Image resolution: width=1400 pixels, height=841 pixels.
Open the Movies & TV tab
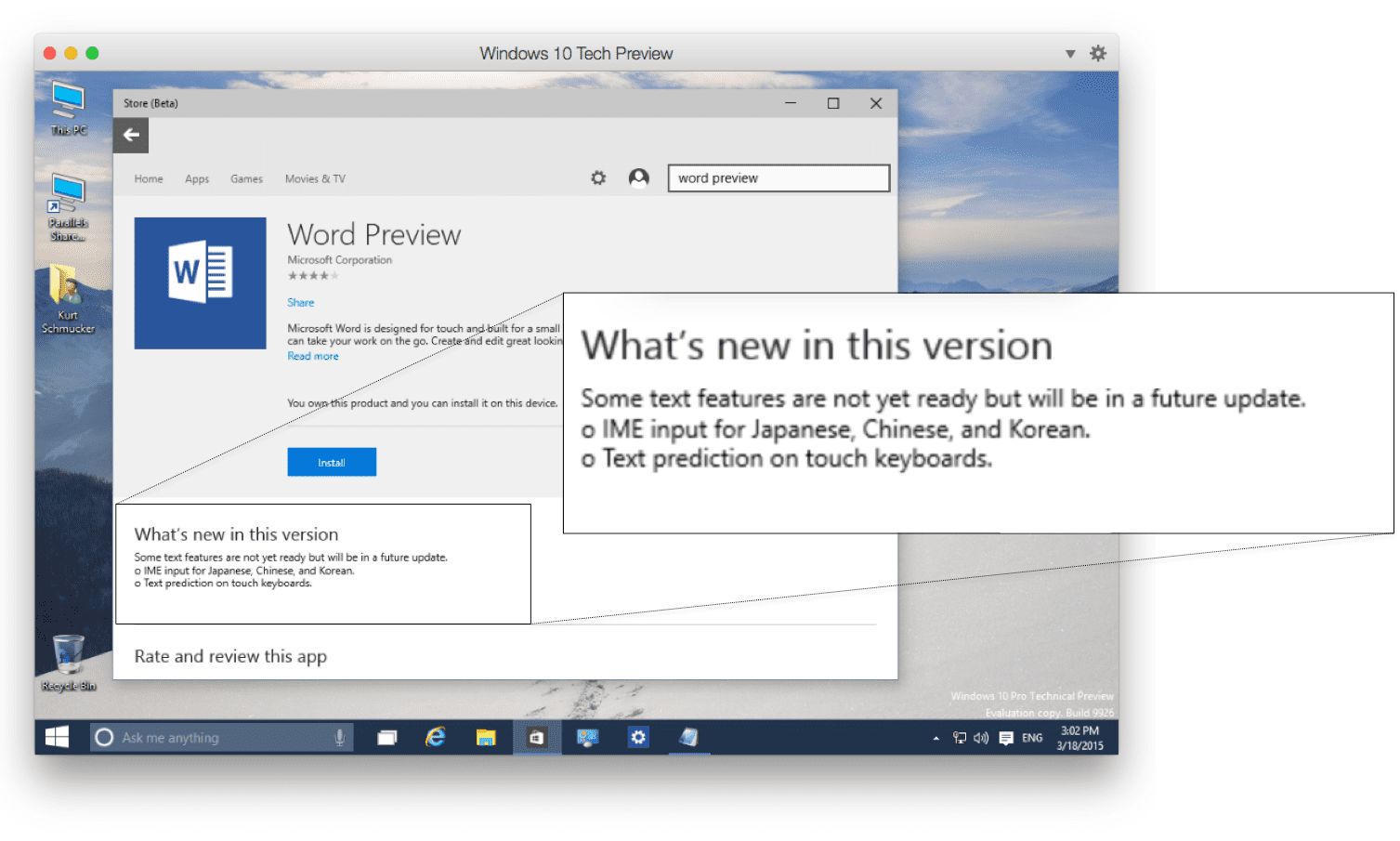point(315,178)
